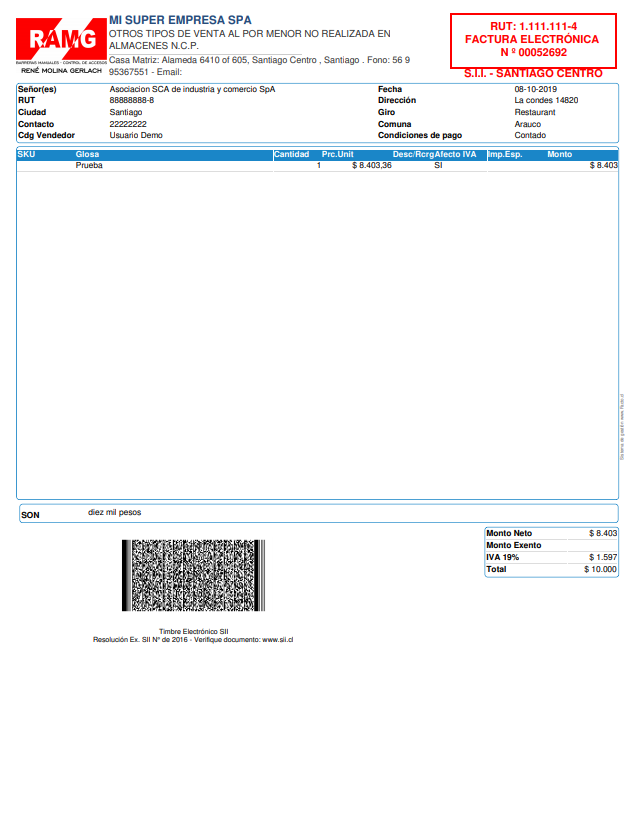Click quantity value '1' in item row
640x838 pixels.
(319, 166)
